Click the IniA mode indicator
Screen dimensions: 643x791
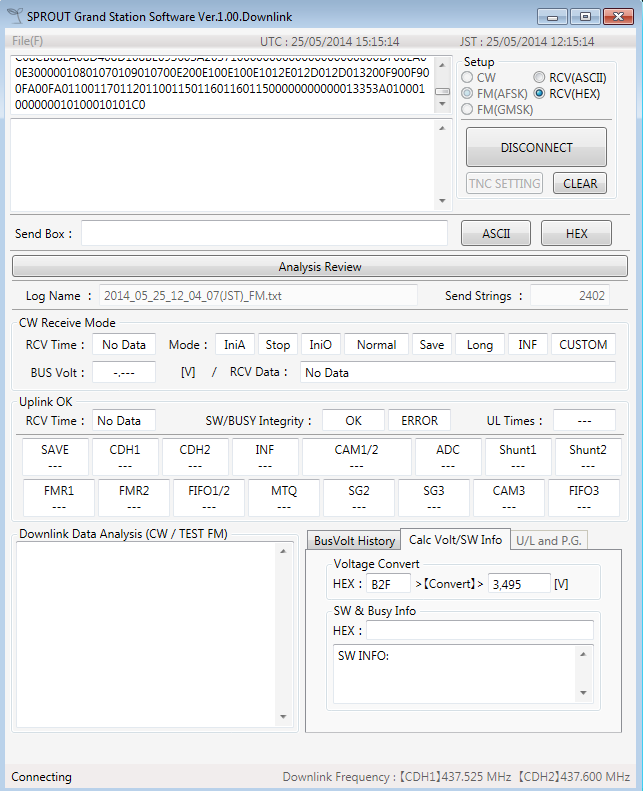(235, 345)
